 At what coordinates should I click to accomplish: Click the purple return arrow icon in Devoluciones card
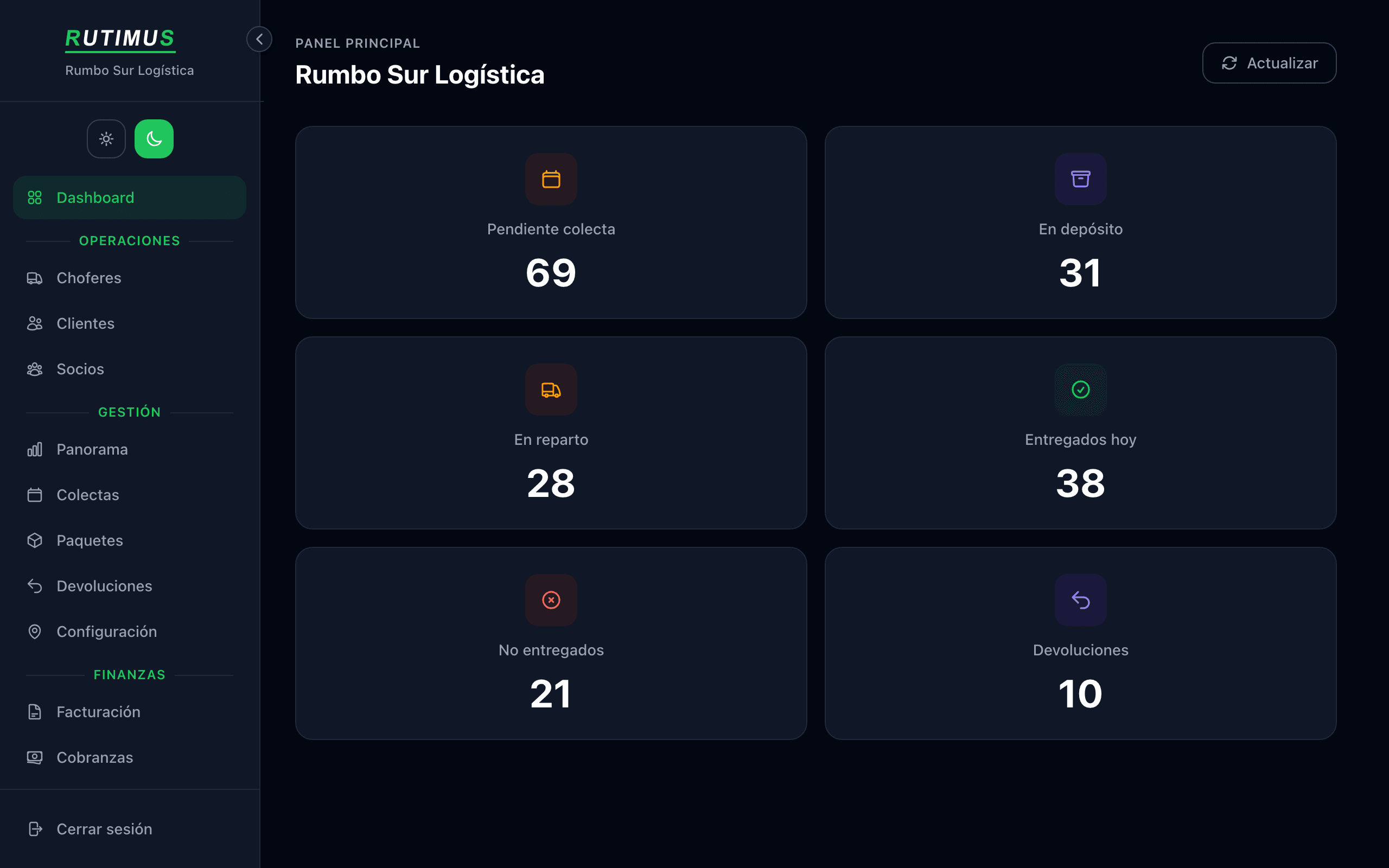[x=1080, y=600]
